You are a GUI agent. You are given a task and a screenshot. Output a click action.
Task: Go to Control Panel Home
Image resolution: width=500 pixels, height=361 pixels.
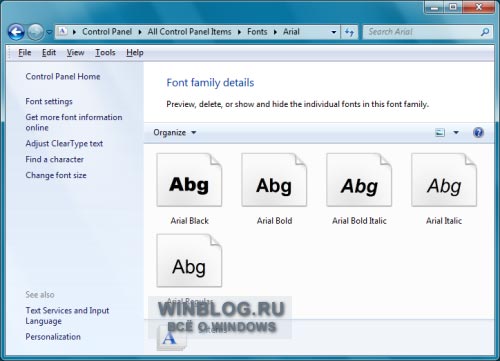63,76
